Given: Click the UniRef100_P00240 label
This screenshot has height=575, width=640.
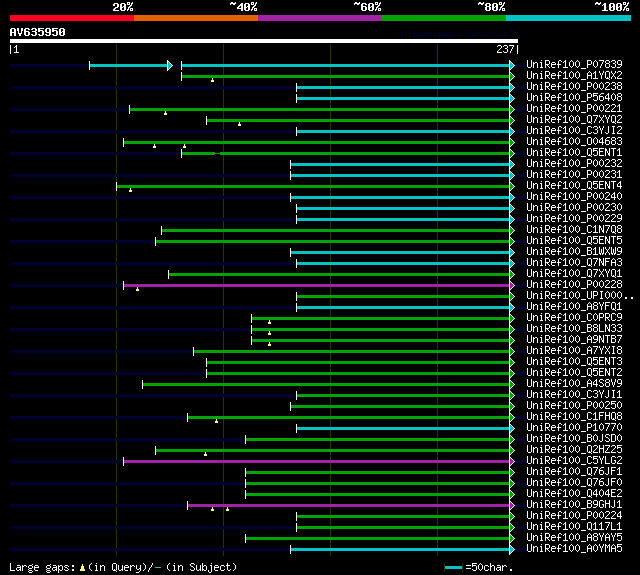Looking at the screenshot, I should pyautogui.click(x=574, y=197).
